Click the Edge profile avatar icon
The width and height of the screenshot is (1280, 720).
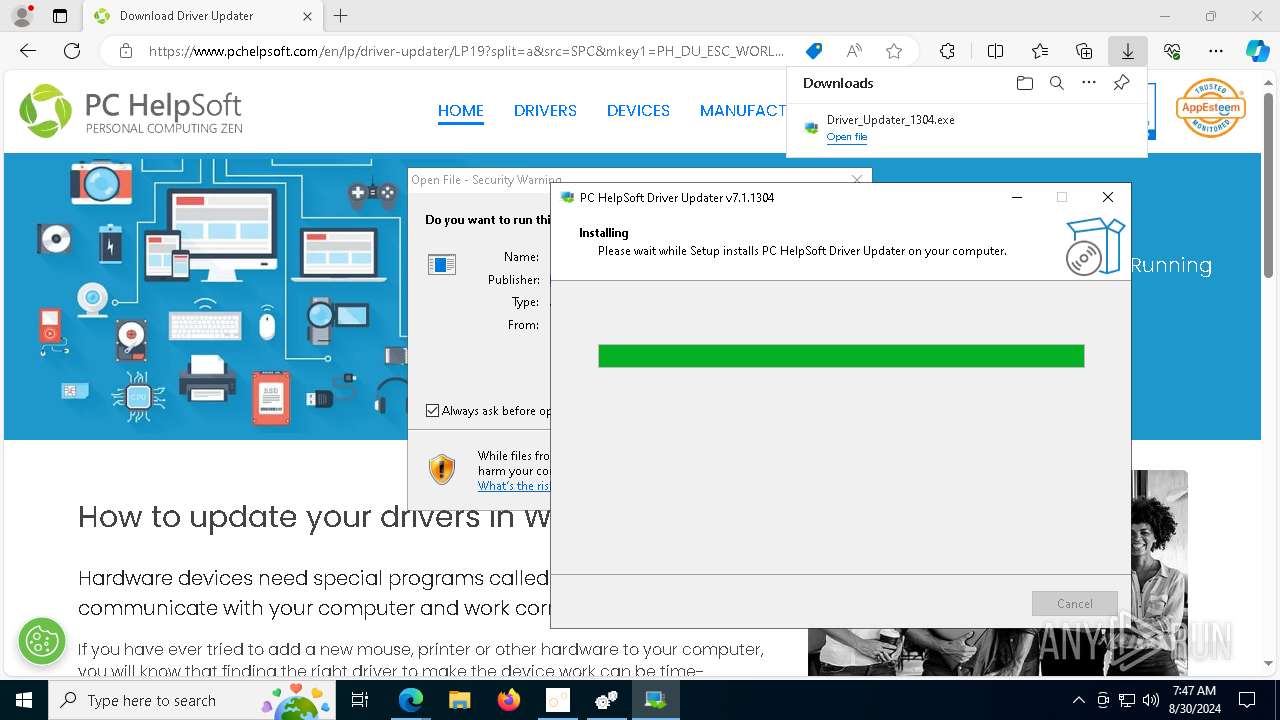click(21, 16)
